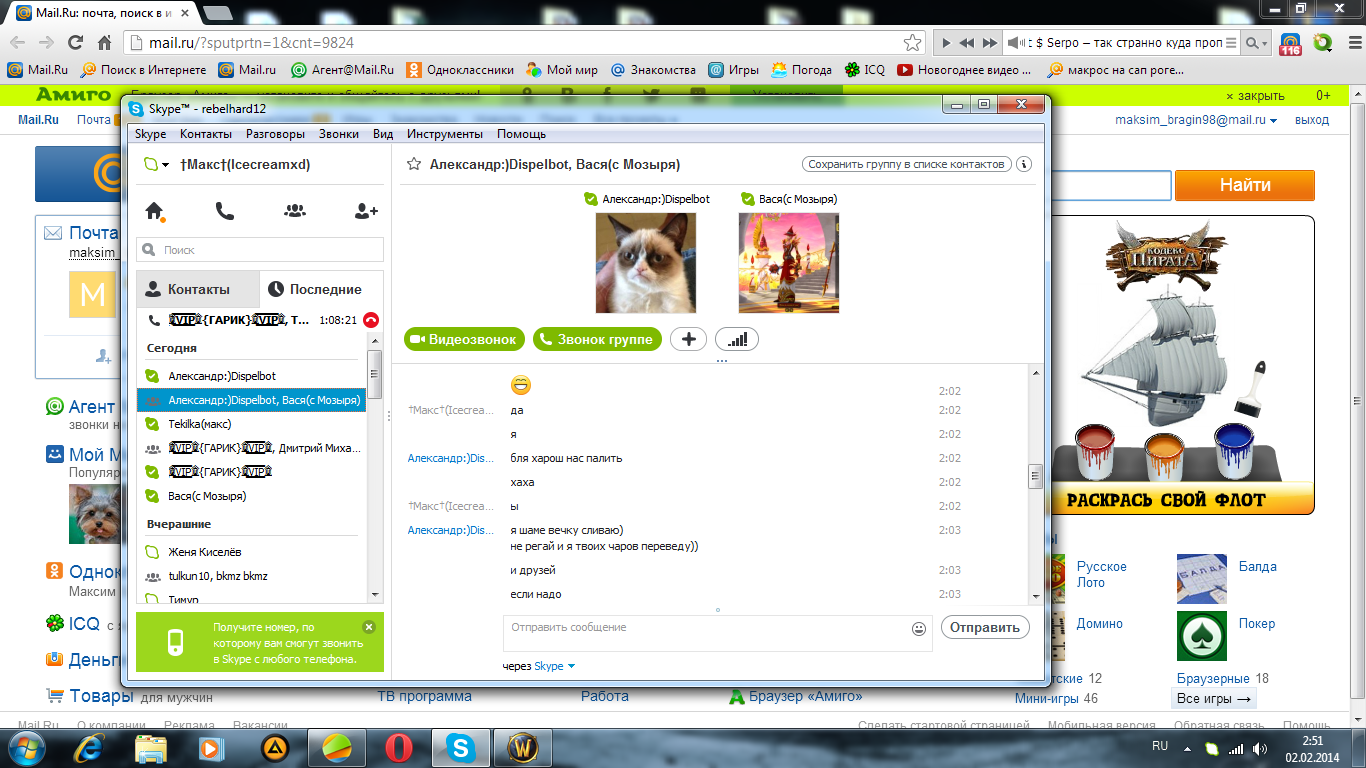Bookmark page with star in address bar

[x=912, y=43]
